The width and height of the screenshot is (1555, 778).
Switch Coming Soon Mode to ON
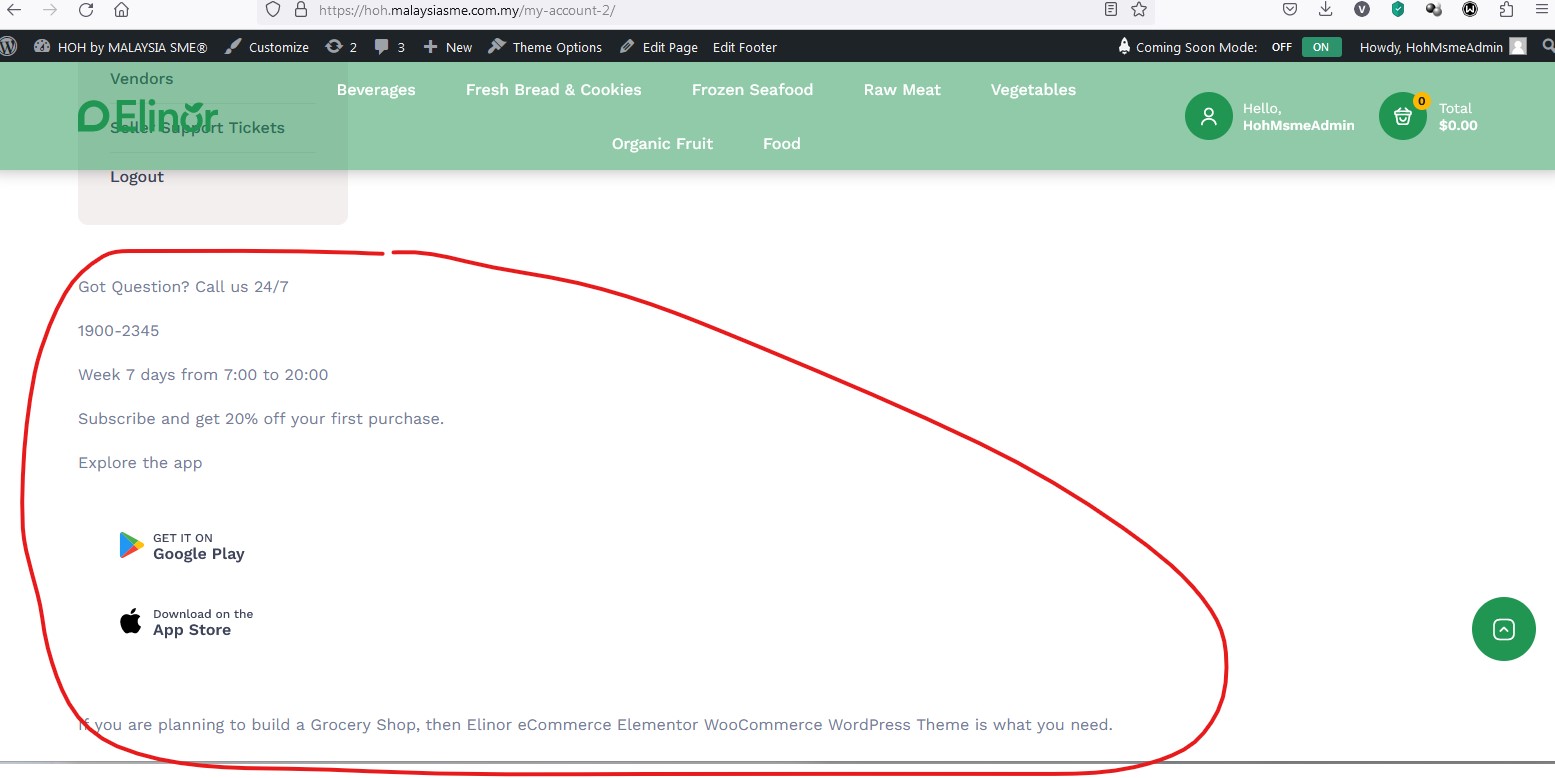pos(1321,47)
